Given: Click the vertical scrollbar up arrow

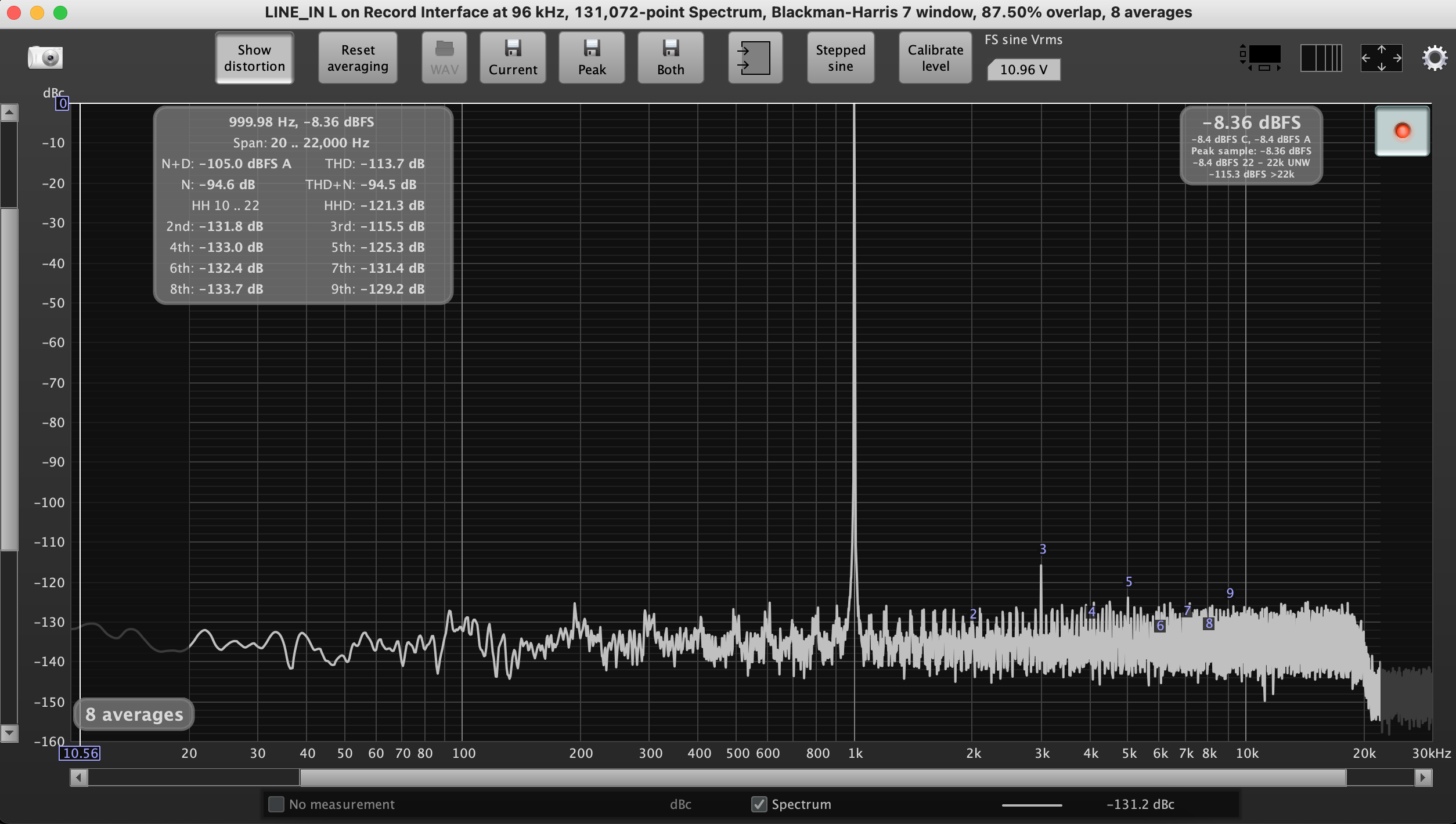Looking at the screenshot, I should [9, 113].
